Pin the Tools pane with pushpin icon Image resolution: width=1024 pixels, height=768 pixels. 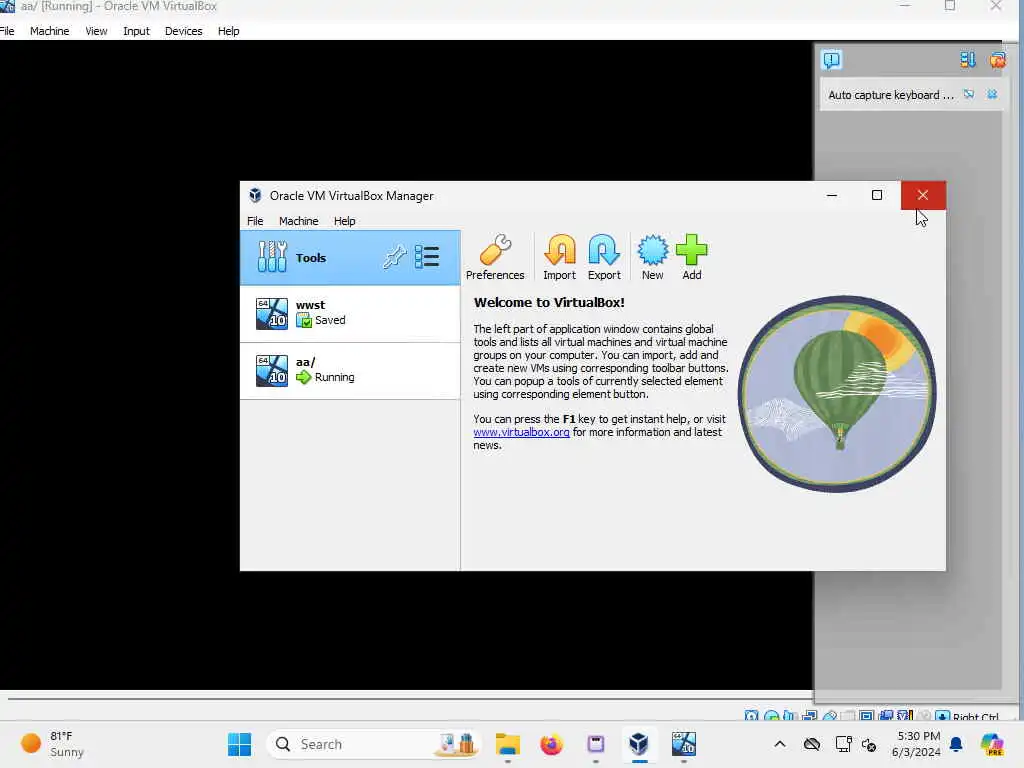[x=394, y=257]
